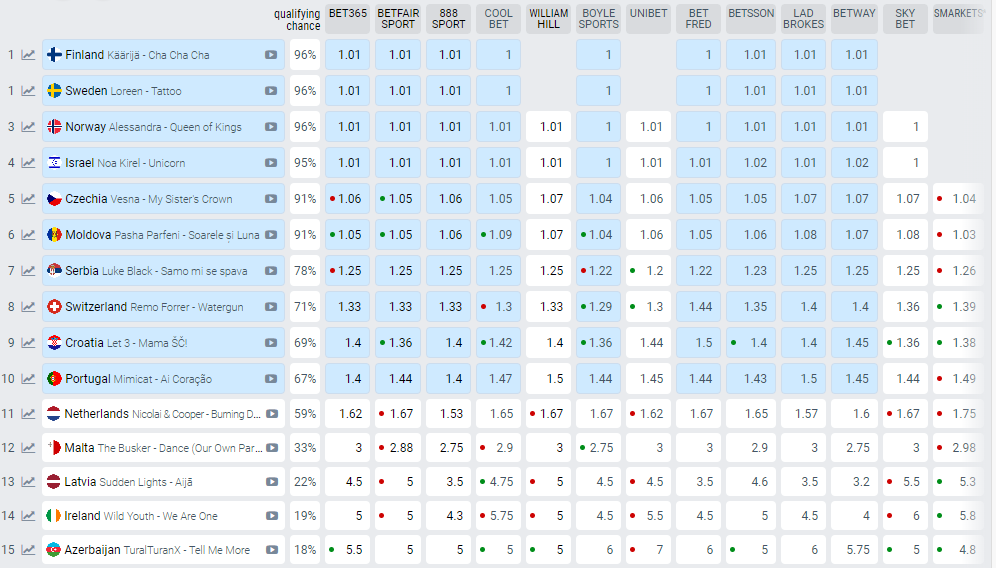Open the chart icon for Latvia
The width and height of the screenshot is (996, 568).
pyautogui.click(x=29, y=482)
